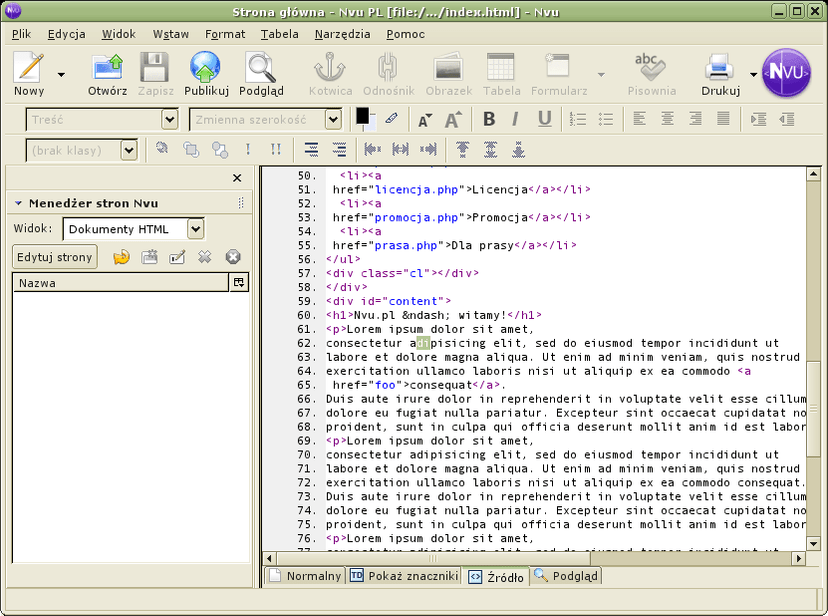Click the horizontal scrollbar right arrow
Viewport: 828px width, 616px height.
(x=798, y=558)
